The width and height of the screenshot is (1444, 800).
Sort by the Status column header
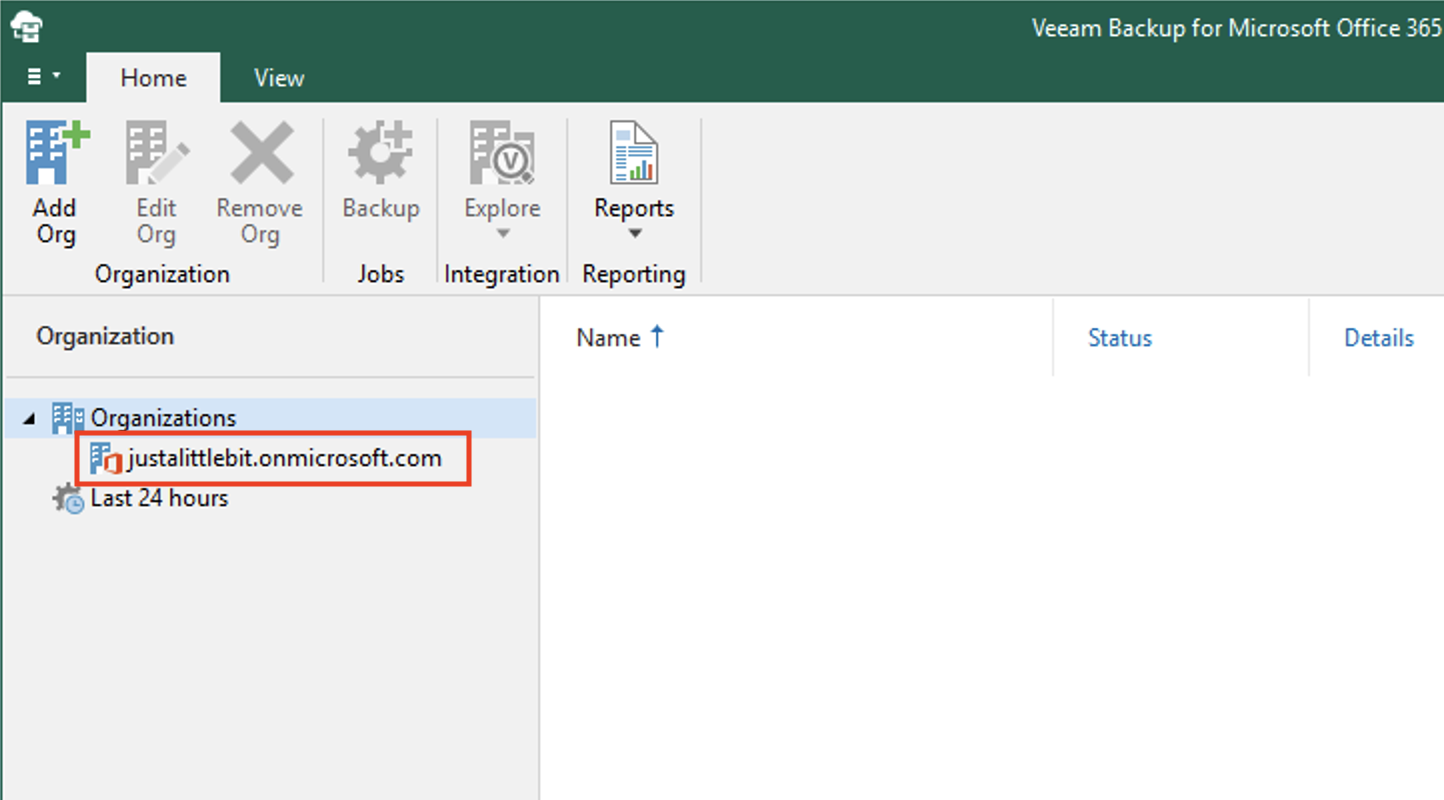point(1120,338)
